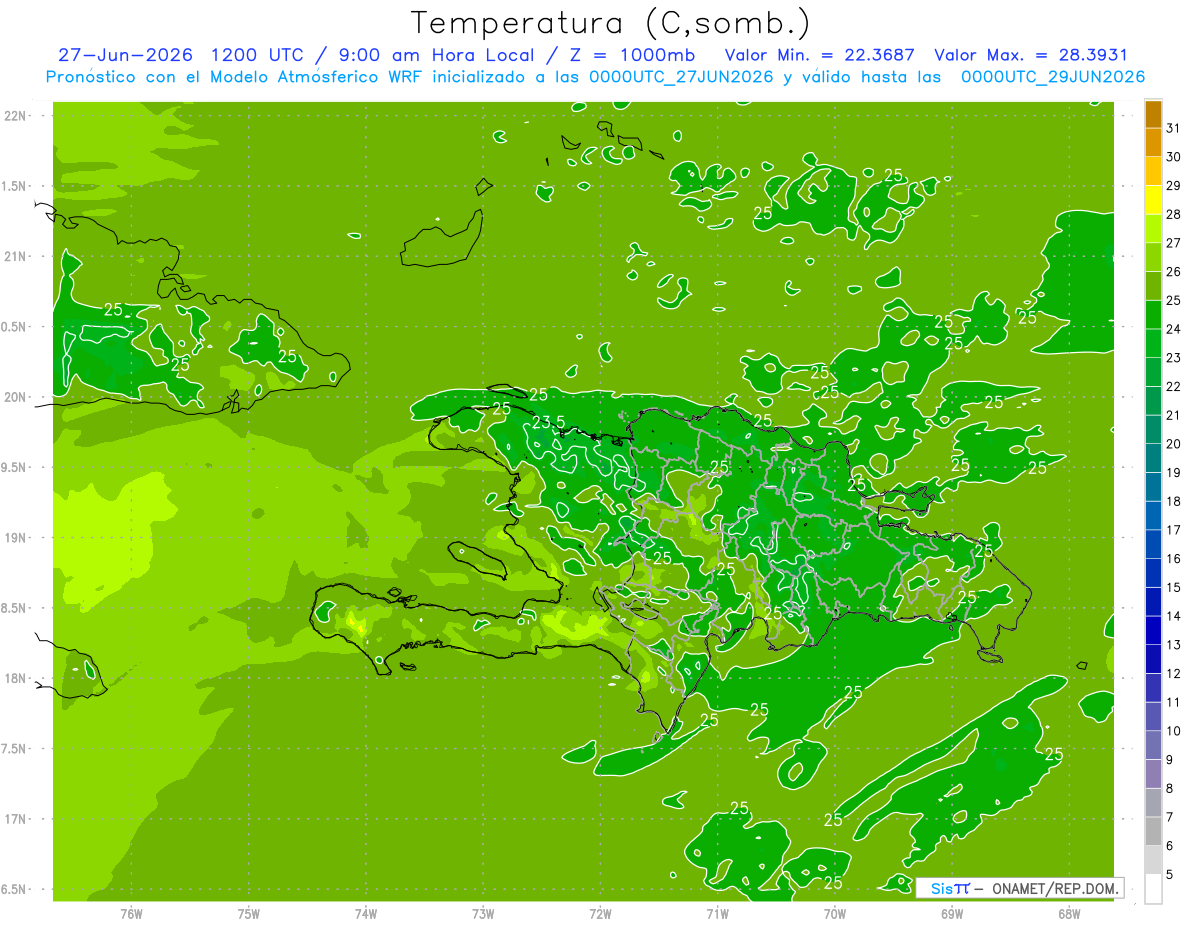Click the '70W' longitude axis label
The height and width of the screenshot is (927, 1200).
point(835,913)
